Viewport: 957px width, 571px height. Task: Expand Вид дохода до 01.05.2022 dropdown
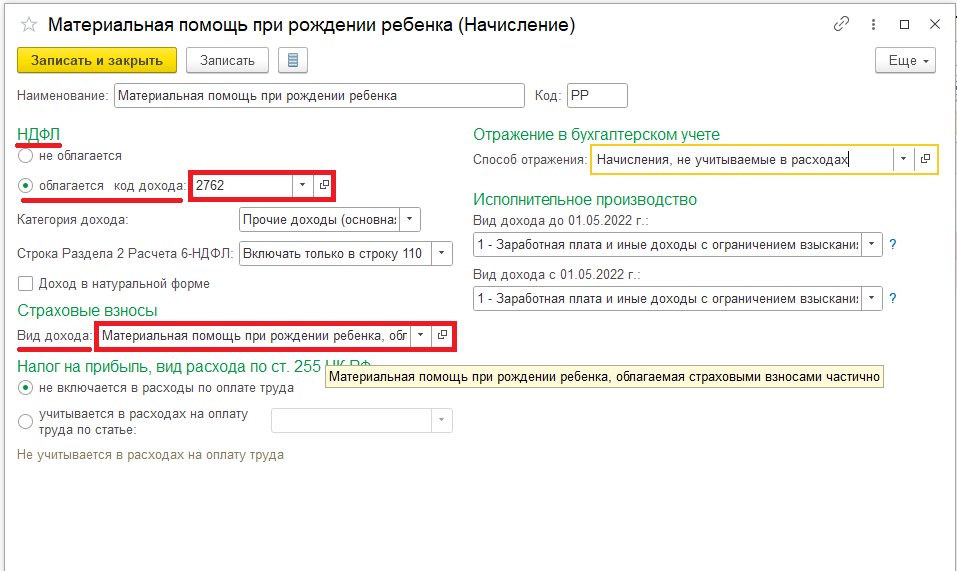(872, 245)
